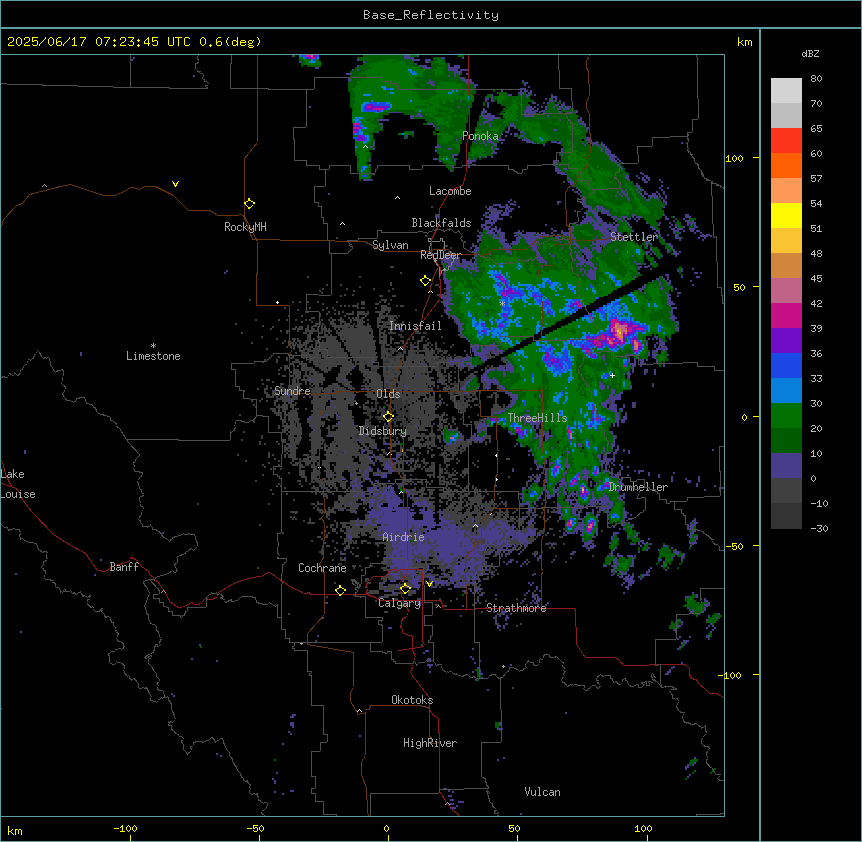Click the -50 tick label on the right axis
Image resolution: width=862 pixels, height=842 pixels.
(x=734, y=546)
